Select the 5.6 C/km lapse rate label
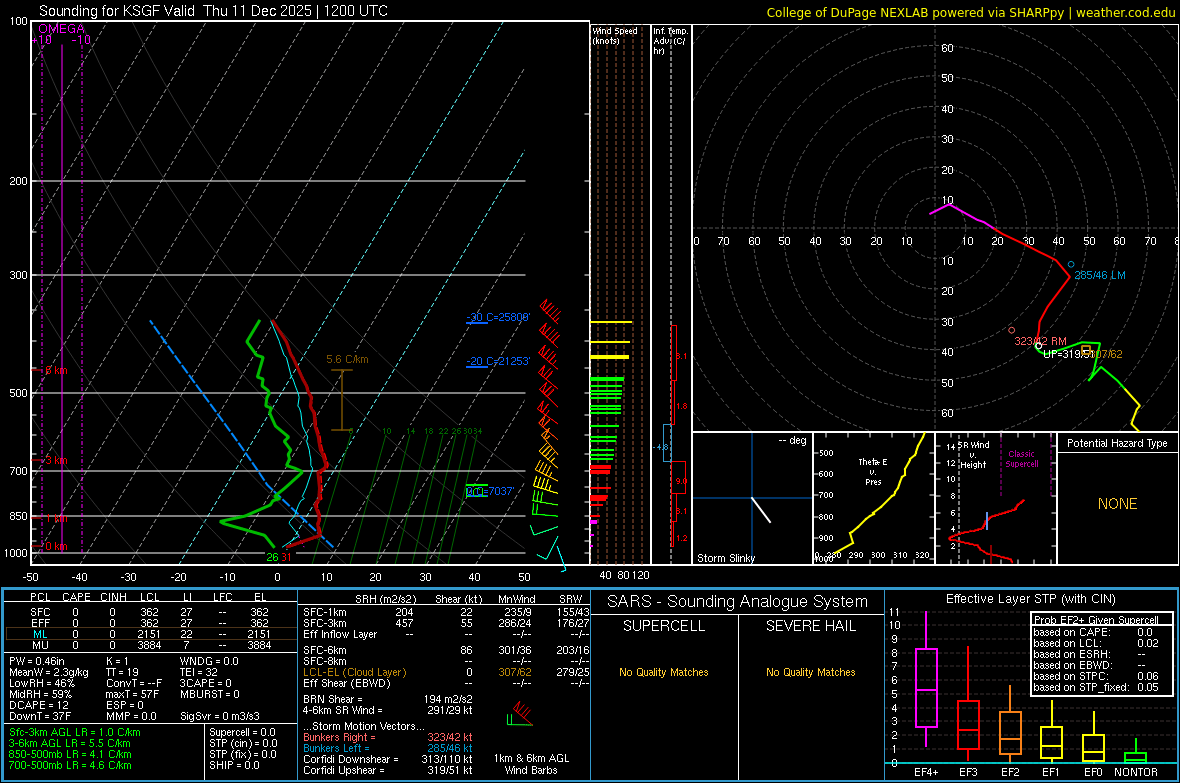This screenshot has height=783, width=1180. pos(347,359)
